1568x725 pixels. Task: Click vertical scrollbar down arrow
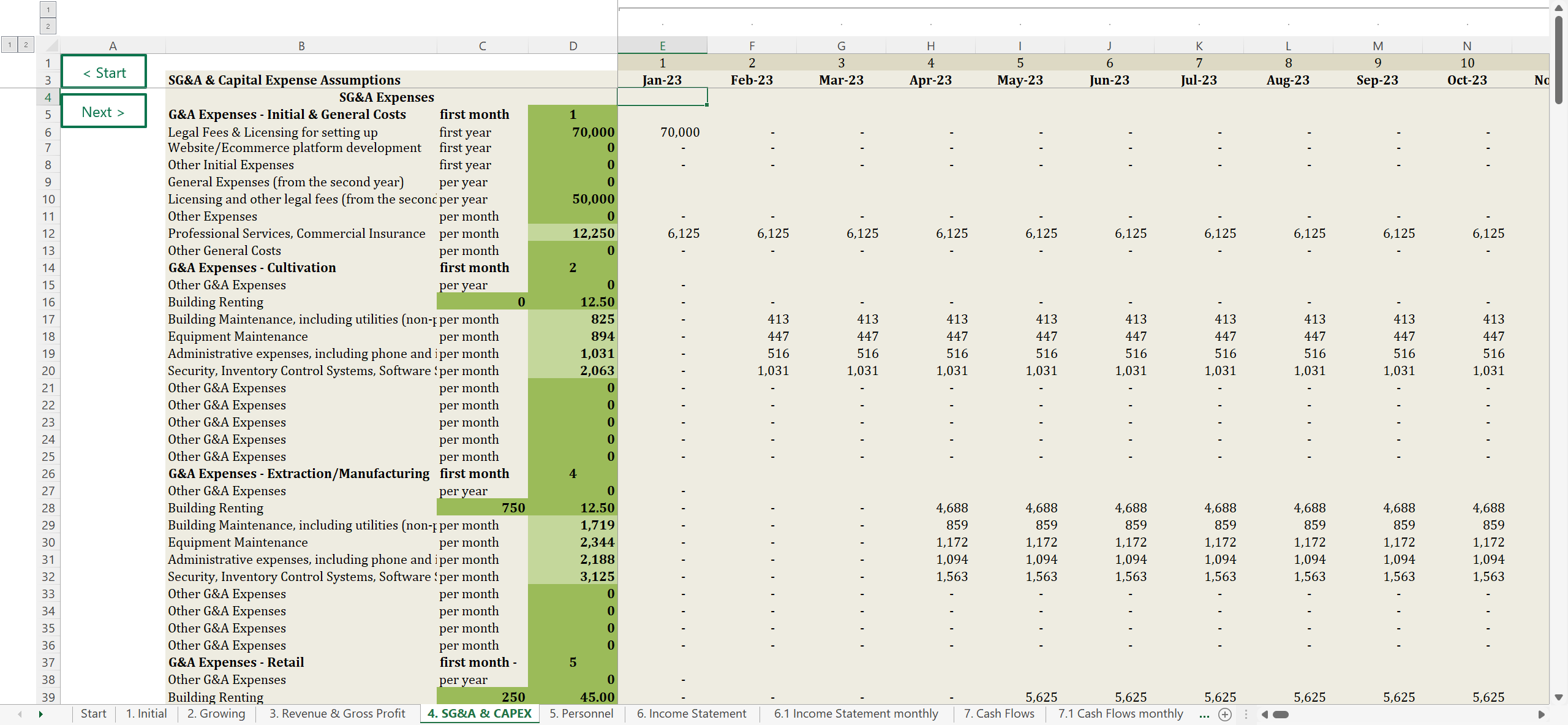click(1559, 697)
